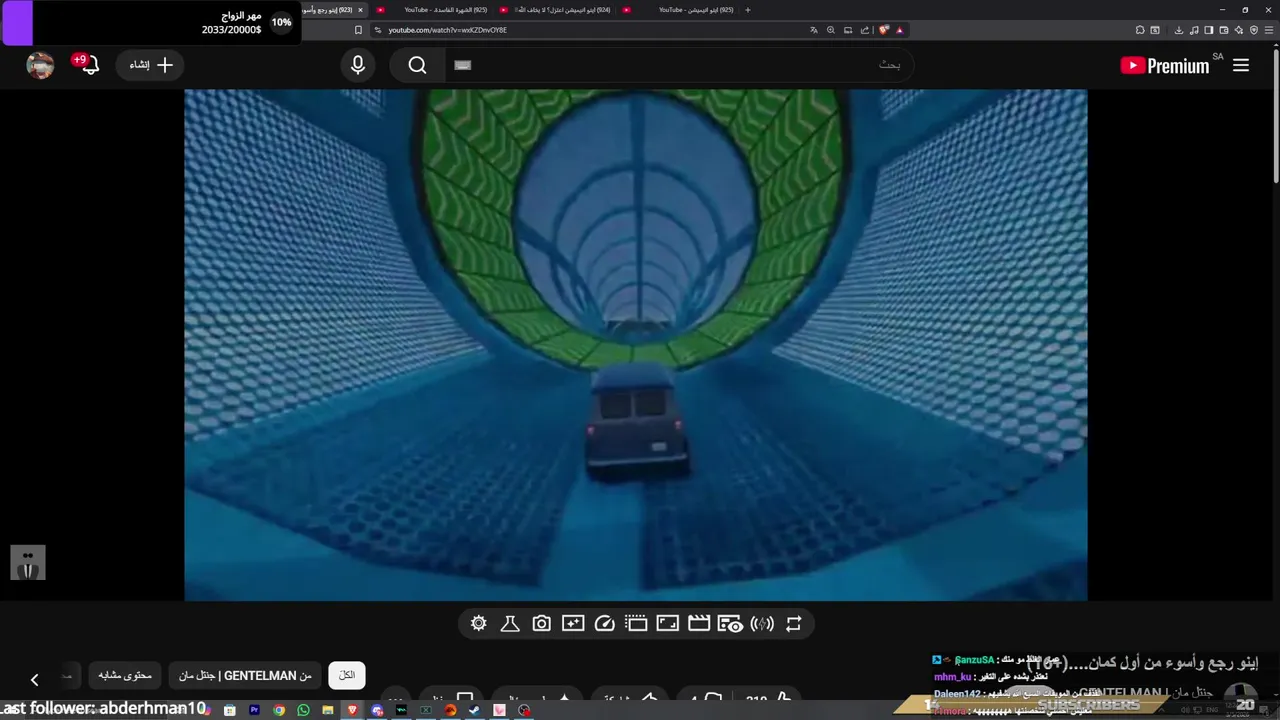This screenshot has height=720, width=1280.
Task: Open the playback speed gauge icon
Action: [x=604, y=624]
